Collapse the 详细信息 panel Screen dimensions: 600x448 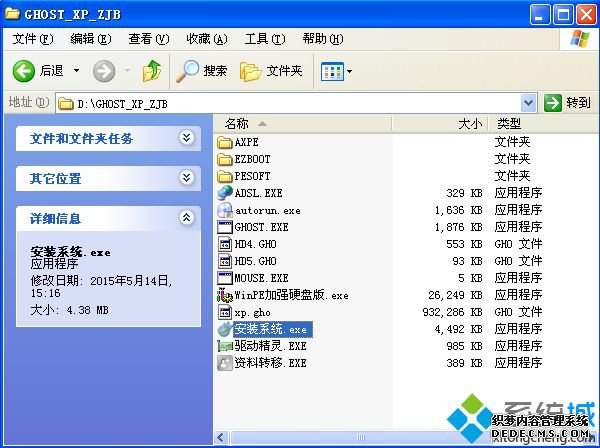pyautogui.click(x=186, y=218)
